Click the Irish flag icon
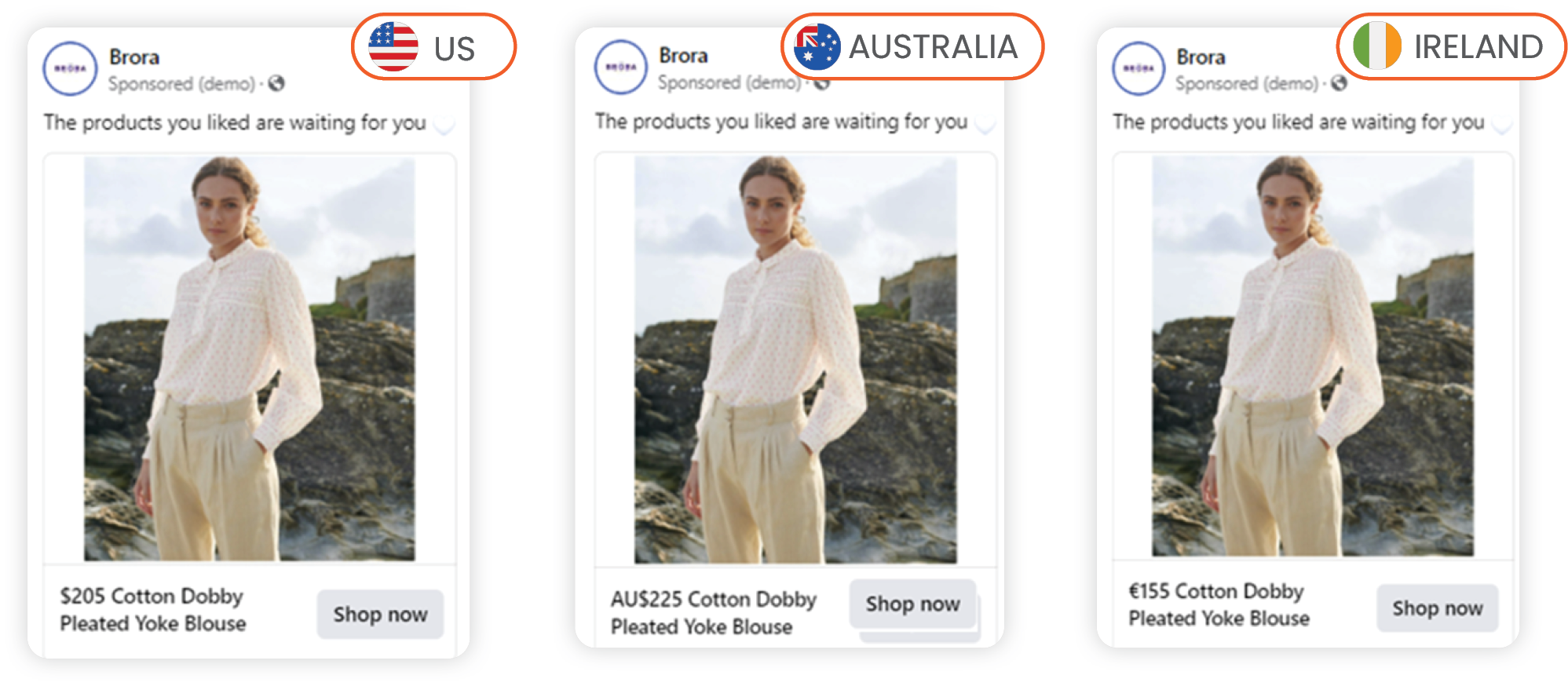The height and width of the screenshot is (686, 1568). 1376,46
